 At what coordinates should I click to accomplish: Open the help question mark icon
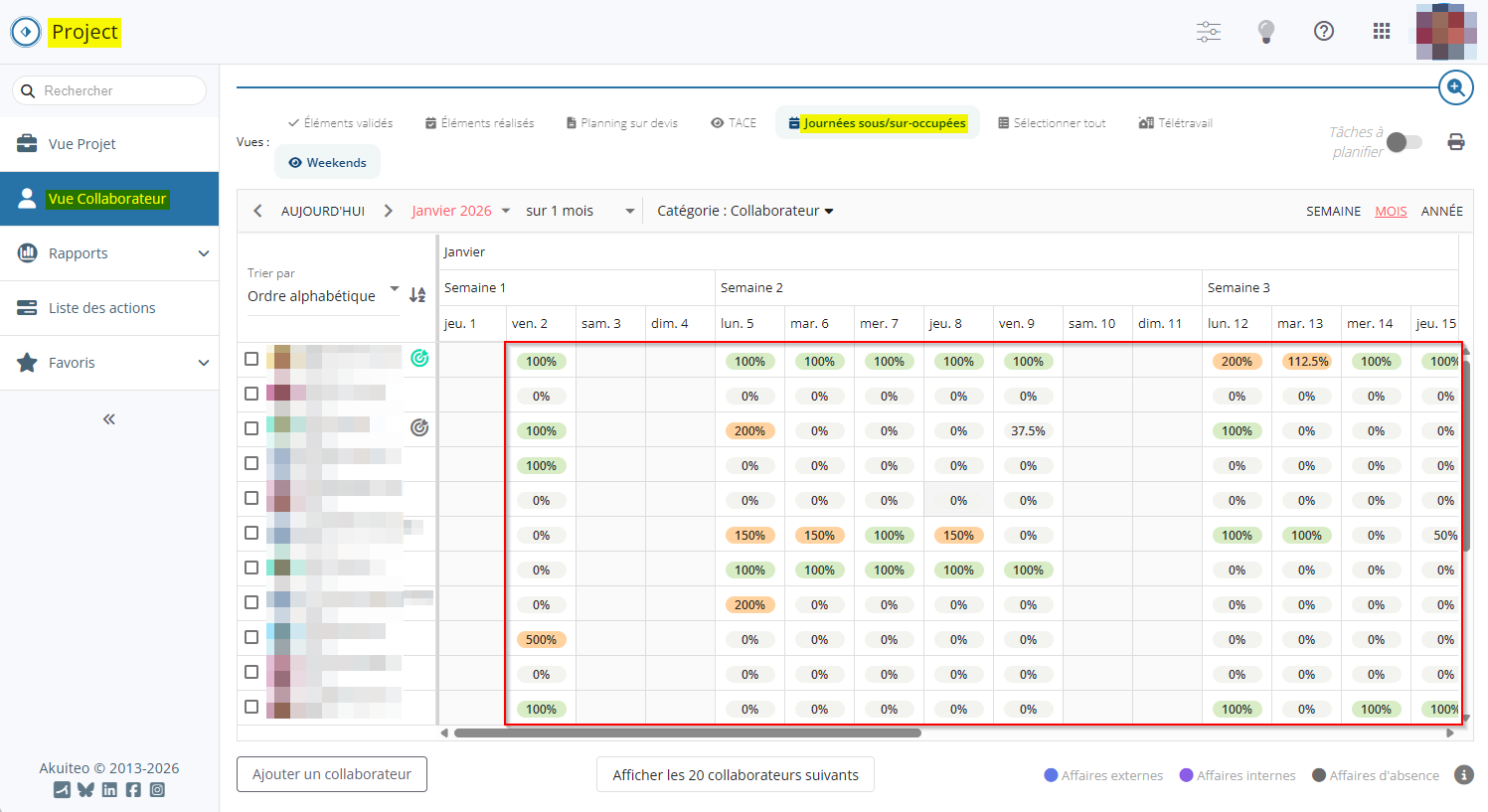(1323, 32)
